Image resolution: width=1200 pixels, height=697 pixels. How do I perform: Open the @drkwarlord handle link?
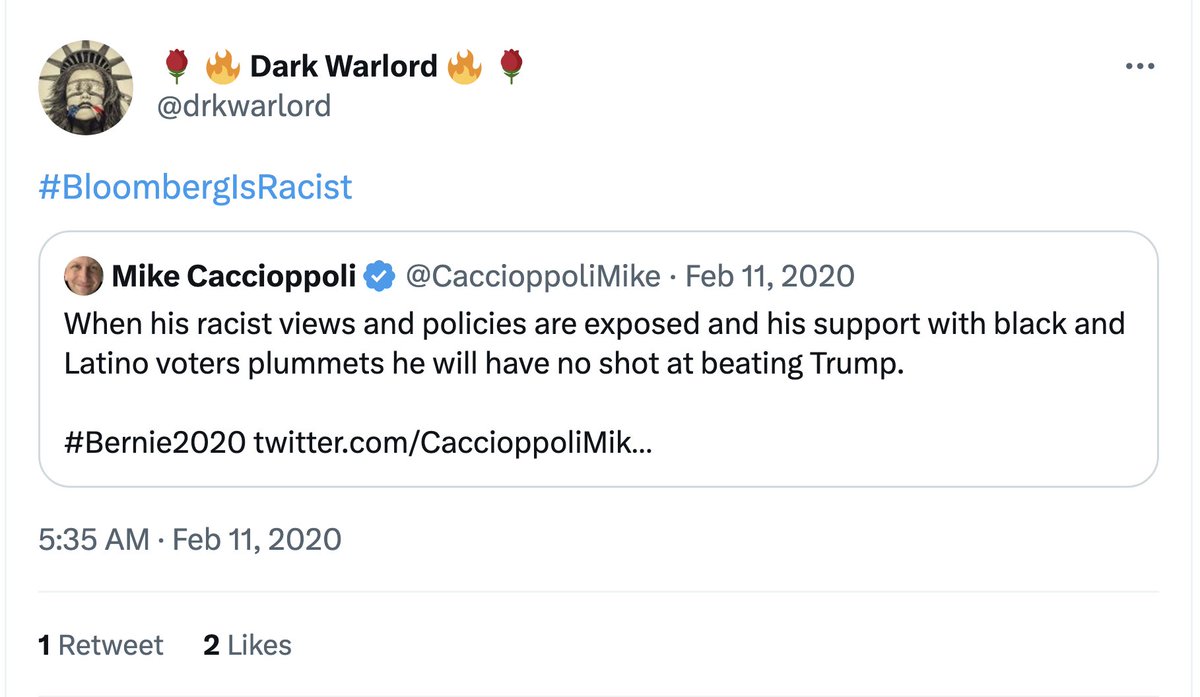click(245, 105)
